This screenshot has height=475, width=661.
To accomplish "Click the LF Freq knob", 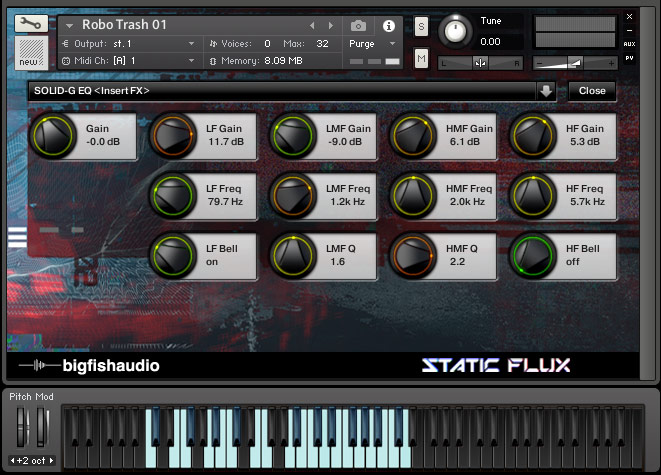I will click(x=173, y=196).
